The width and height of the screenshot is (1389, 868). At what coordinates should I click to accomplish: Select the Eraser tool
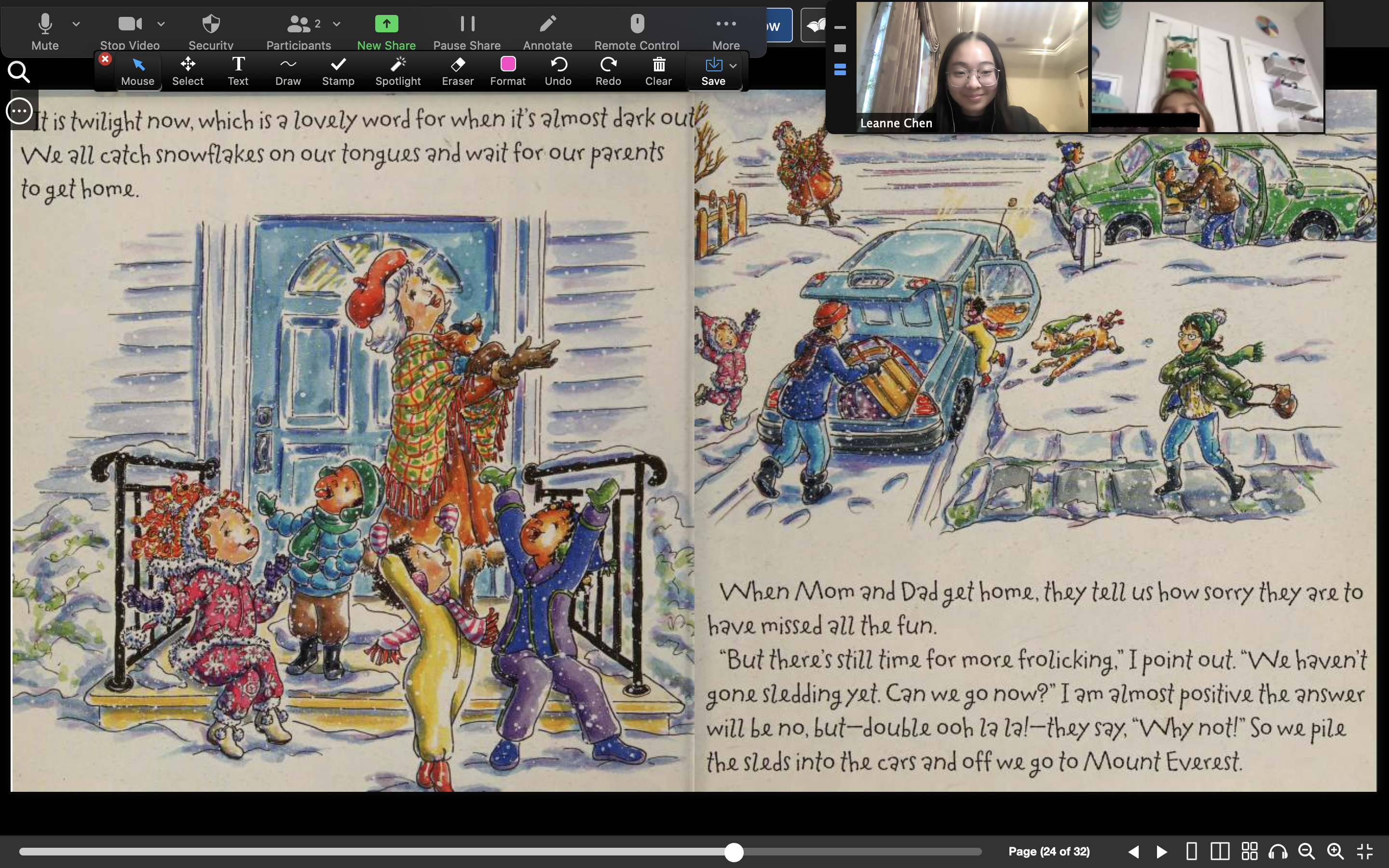point(457,71)
